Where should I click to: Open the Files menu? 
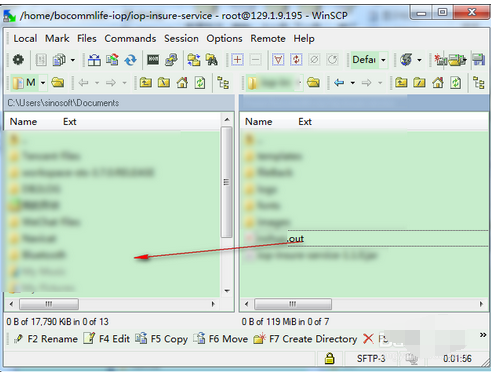pyautogui.click(x=87, y=39)
